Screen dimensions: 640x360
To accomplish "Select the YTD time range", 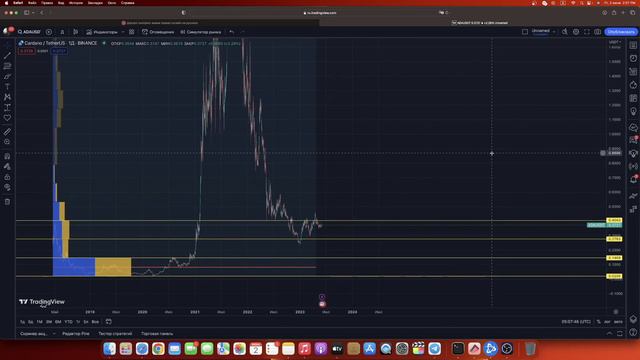I will click(x=68, y=322).
